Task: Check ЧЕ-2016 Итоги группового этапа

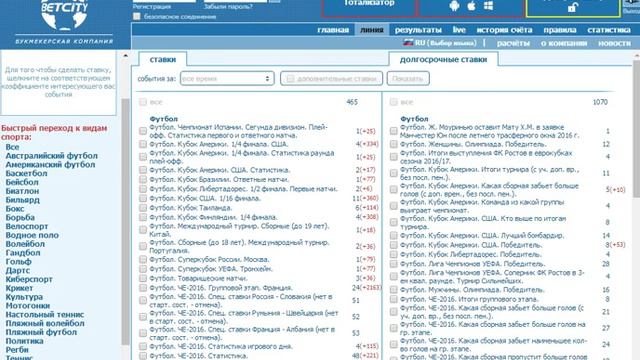Action: 393,299
